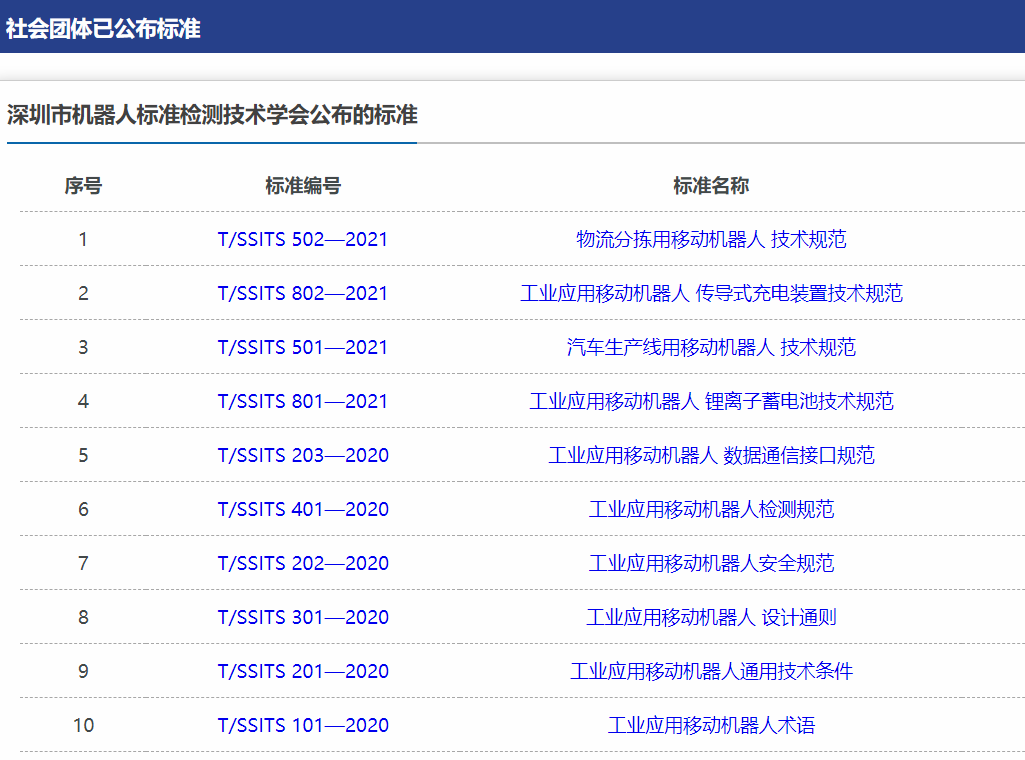Open standard number T/SSITS 301—2020
The image size is (1025, 760).
[303, 618]
